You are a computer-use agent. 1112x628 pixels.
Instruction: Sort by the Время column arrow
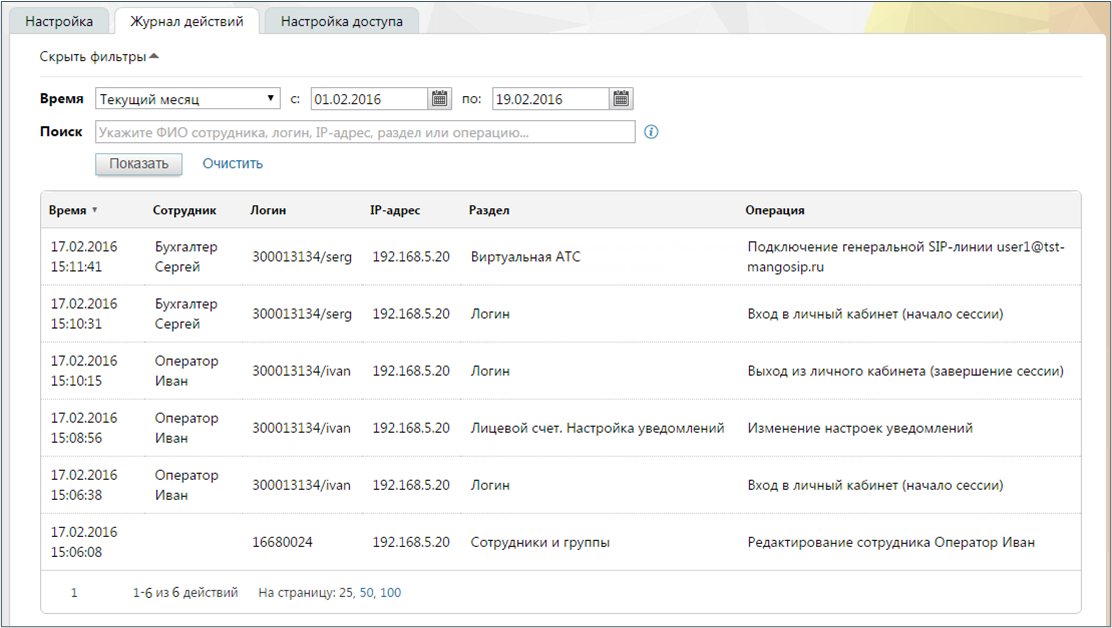95,211
